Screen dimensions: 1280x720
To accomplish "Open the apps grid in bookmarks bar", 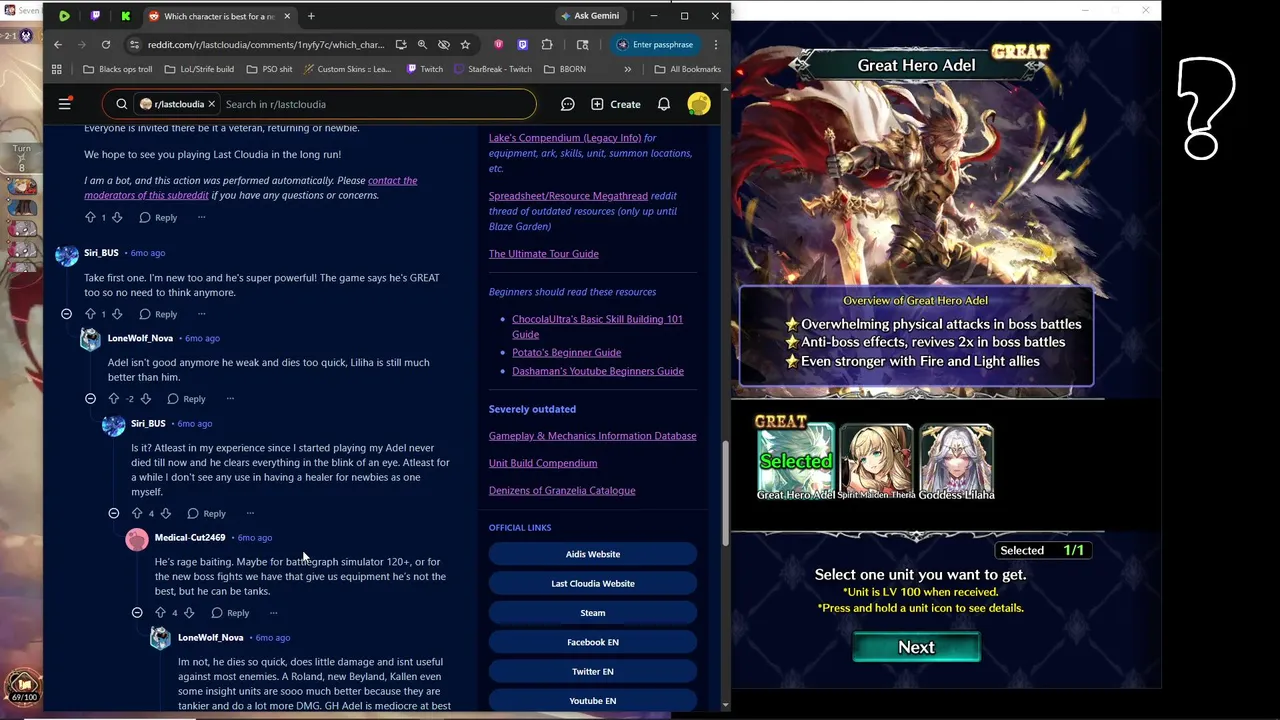I will point(57,69).
